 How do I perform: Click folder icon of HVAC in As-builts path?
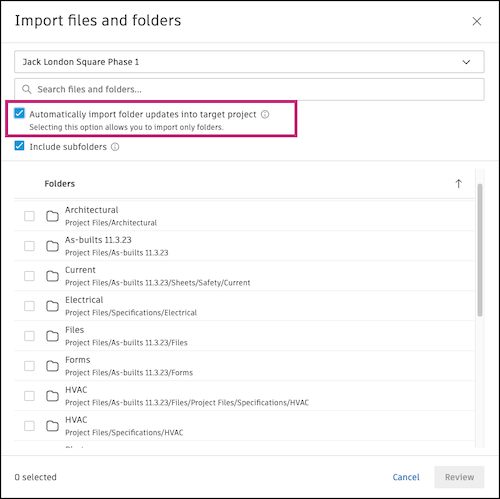click(x=52, y=396)
